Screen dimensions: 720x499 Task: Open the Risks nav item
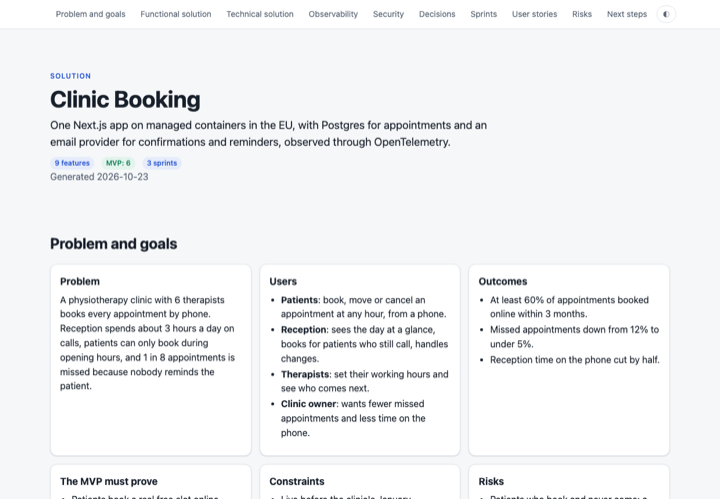point(582,14)
